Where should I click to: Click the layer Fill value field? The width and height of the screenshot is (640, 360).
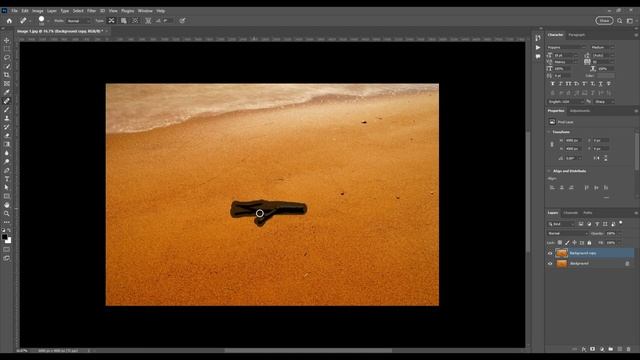click(612, 243)
